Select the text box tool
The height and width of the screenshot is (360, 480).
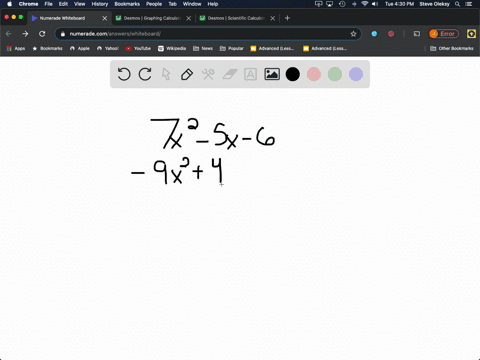(x=250, y=74)
